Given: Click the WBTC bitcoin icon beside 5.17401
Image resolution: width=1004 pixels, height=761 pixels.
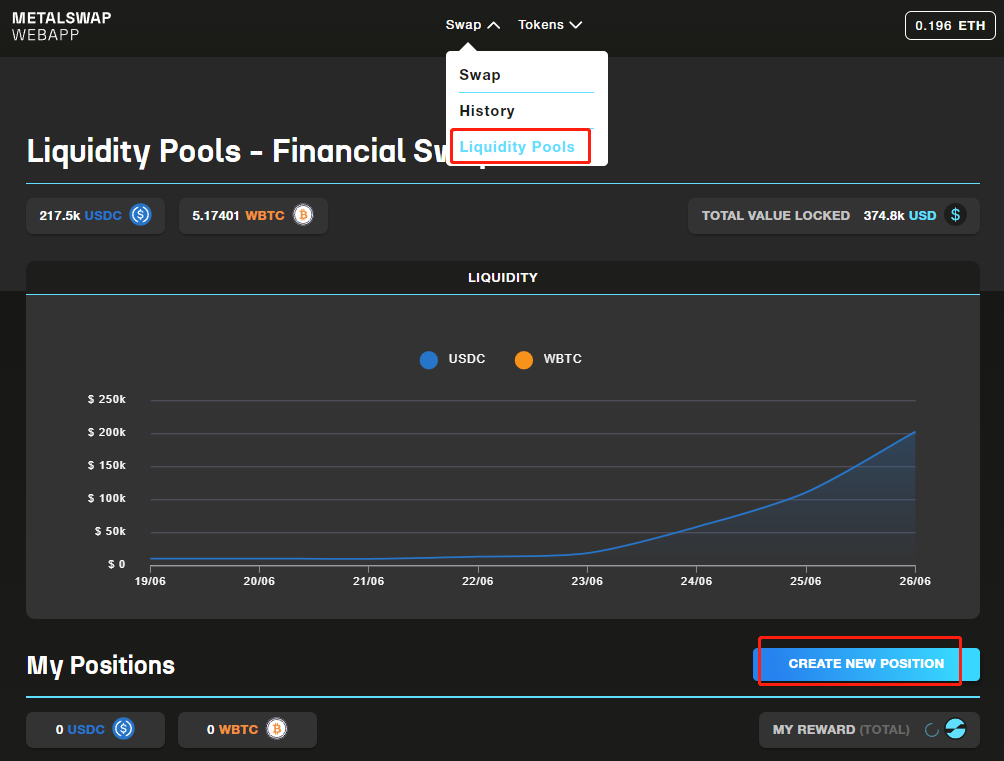Looking at the screenshot, I should click(x=302, y=215).
